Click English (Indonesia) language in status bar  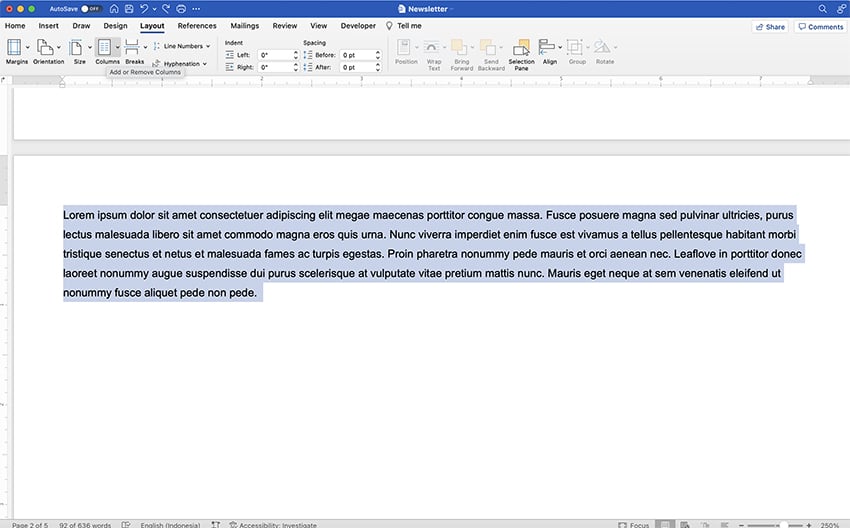170,525
